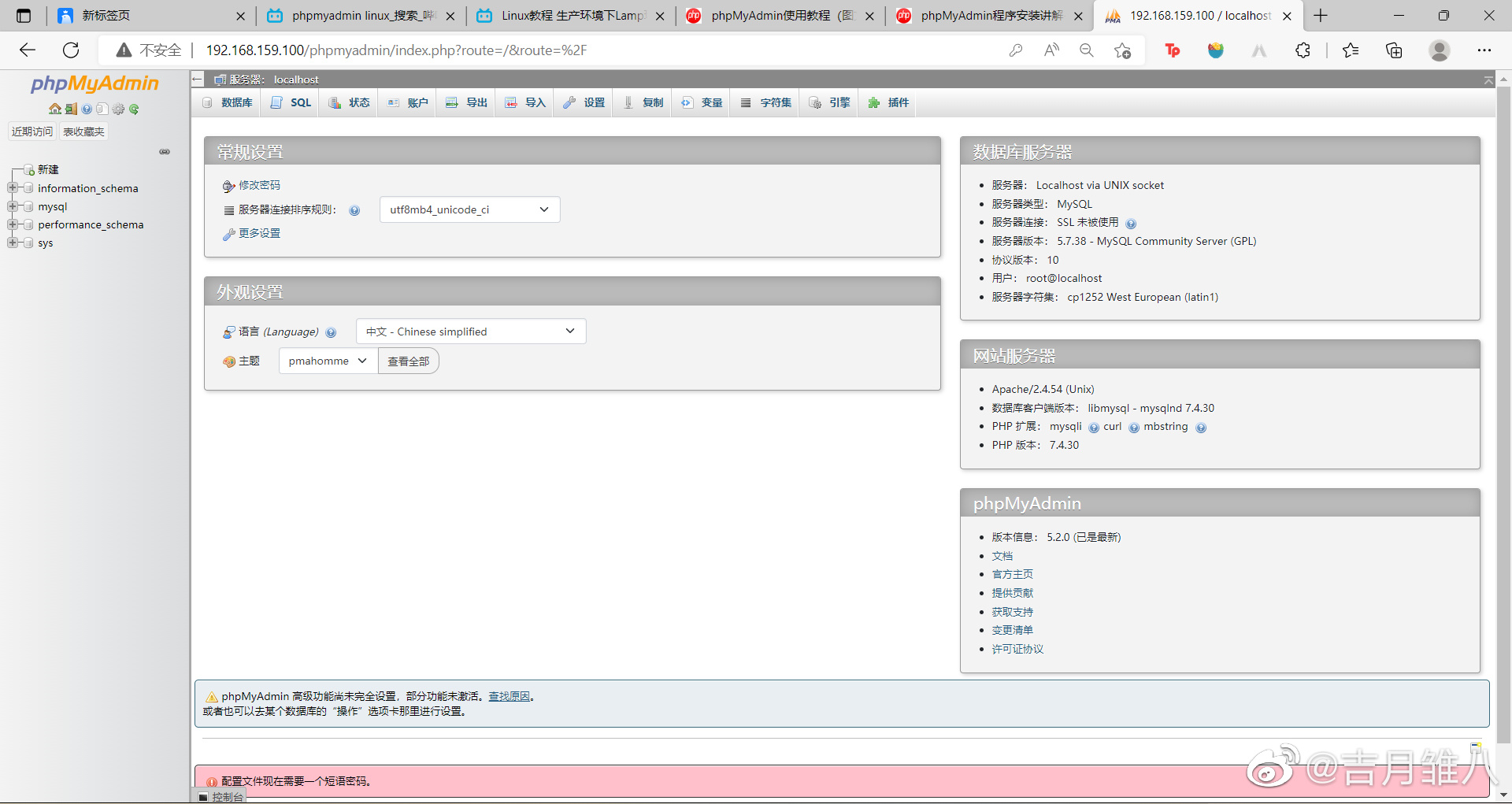Click the browser profile avatar

click(x=1440, y=50)
